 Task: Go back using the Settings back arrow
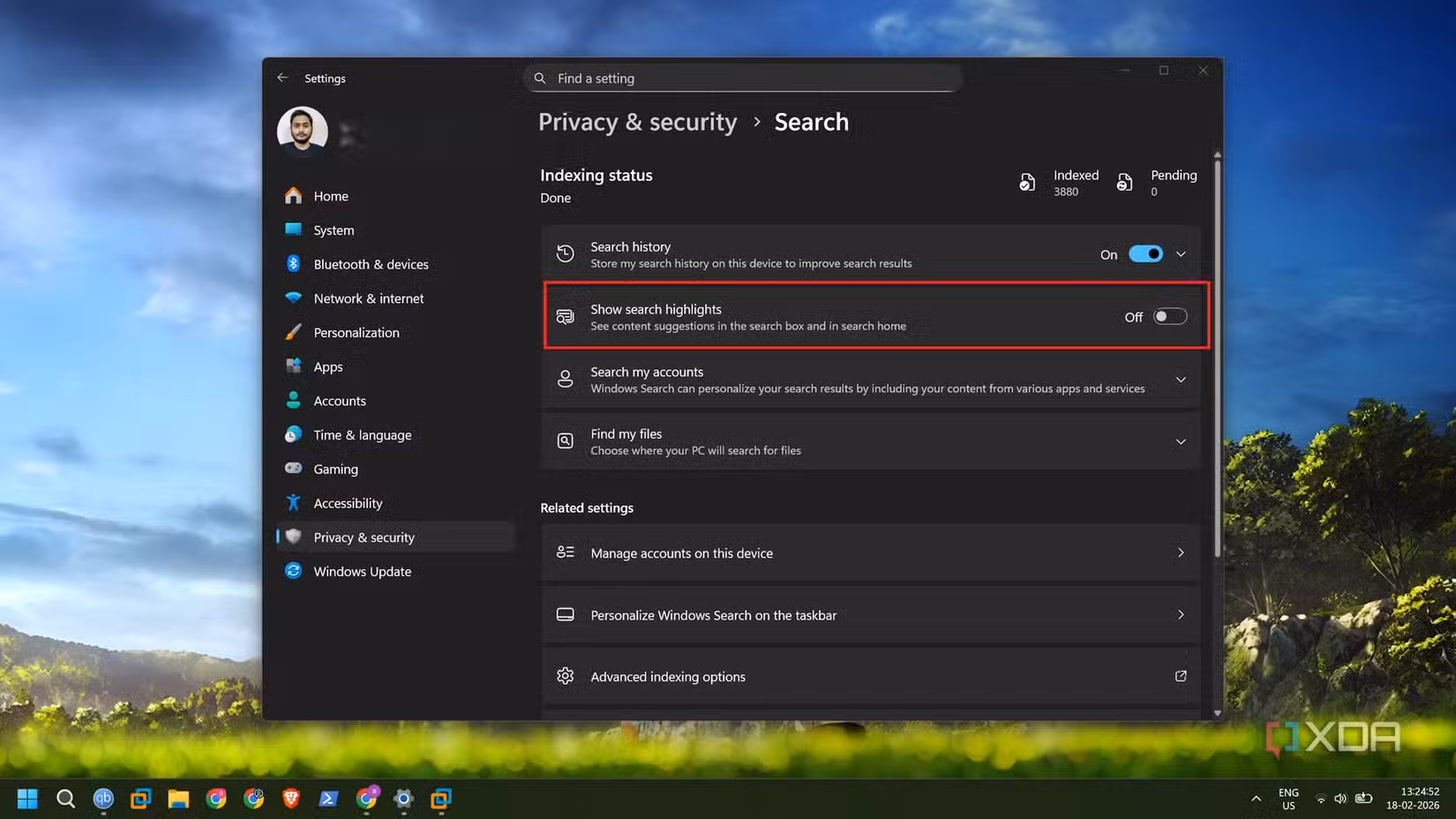pos(282,78)
